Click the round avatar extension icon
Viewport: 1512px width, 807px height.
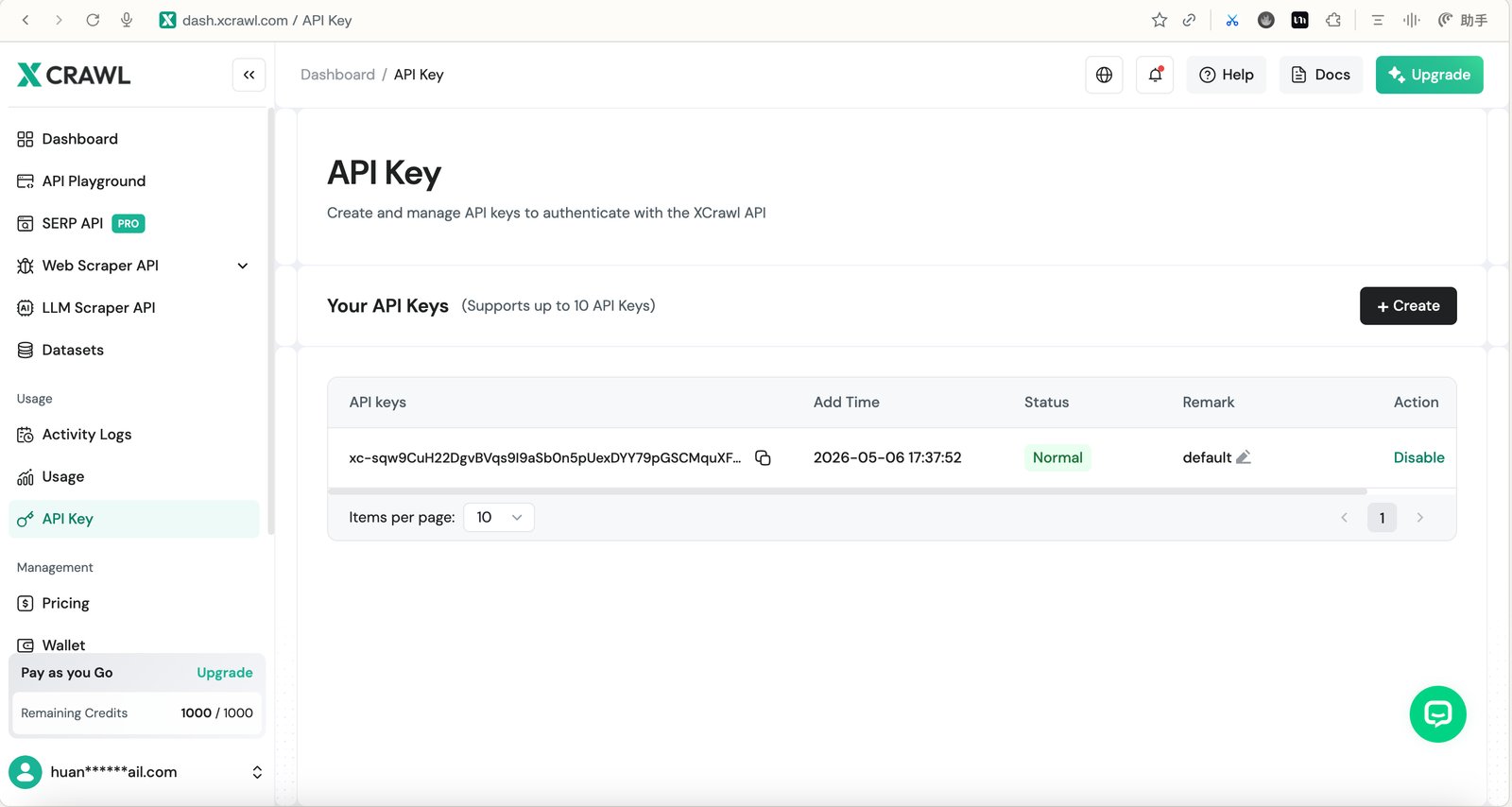[1266, 20]
